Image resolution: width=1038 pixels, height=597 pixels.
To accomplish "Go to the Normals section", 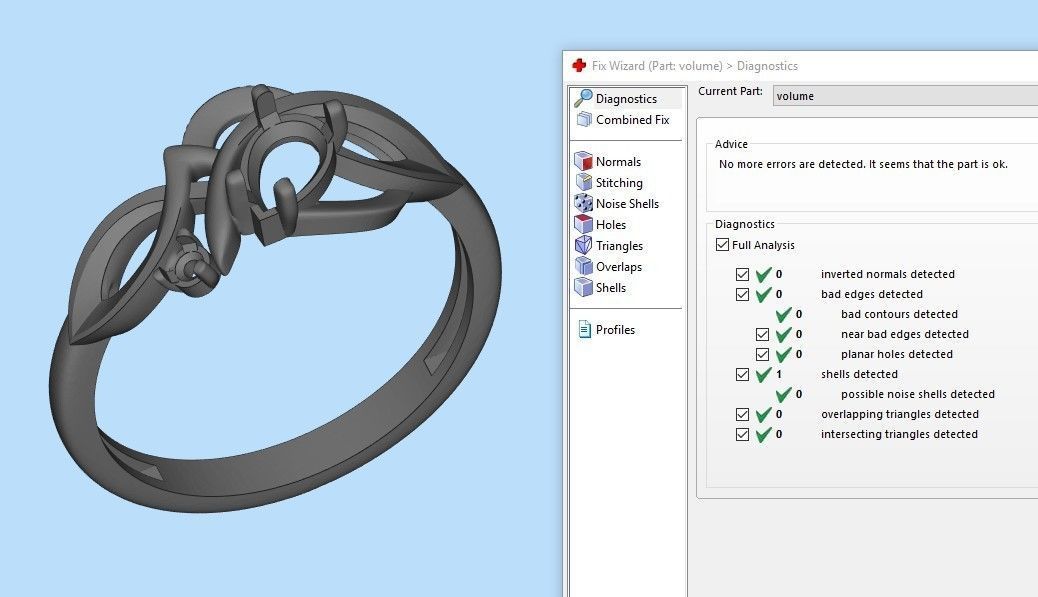I will coord(618,161).
